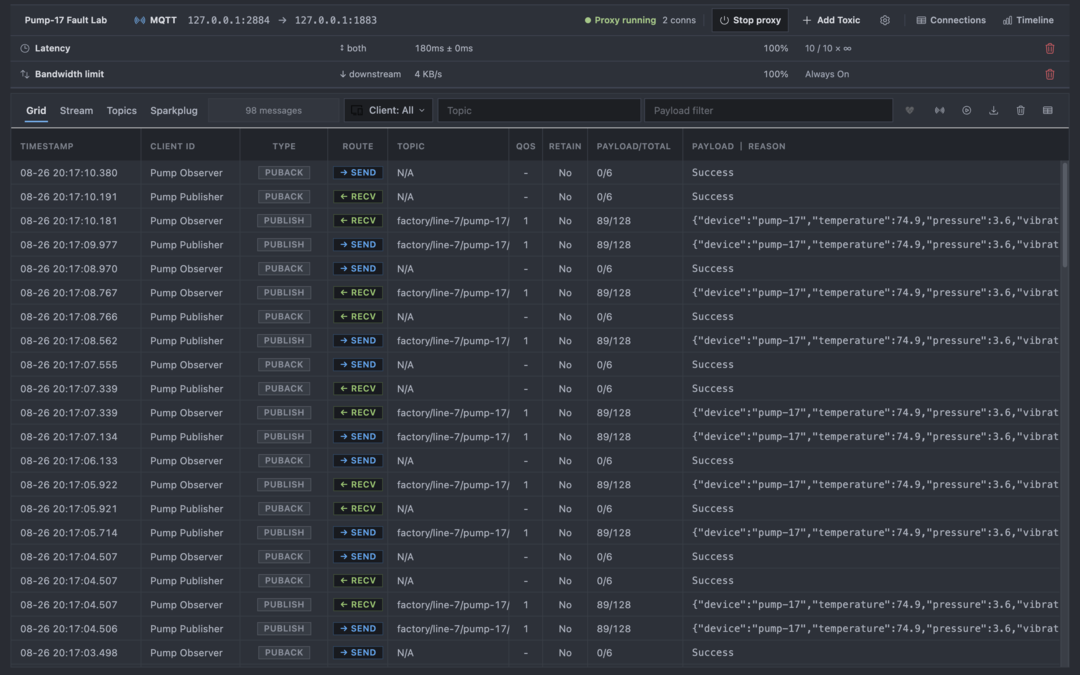Click the arrows icon beside Bandwidth limit
1080x675 pixels.
[x=25, y=74]
